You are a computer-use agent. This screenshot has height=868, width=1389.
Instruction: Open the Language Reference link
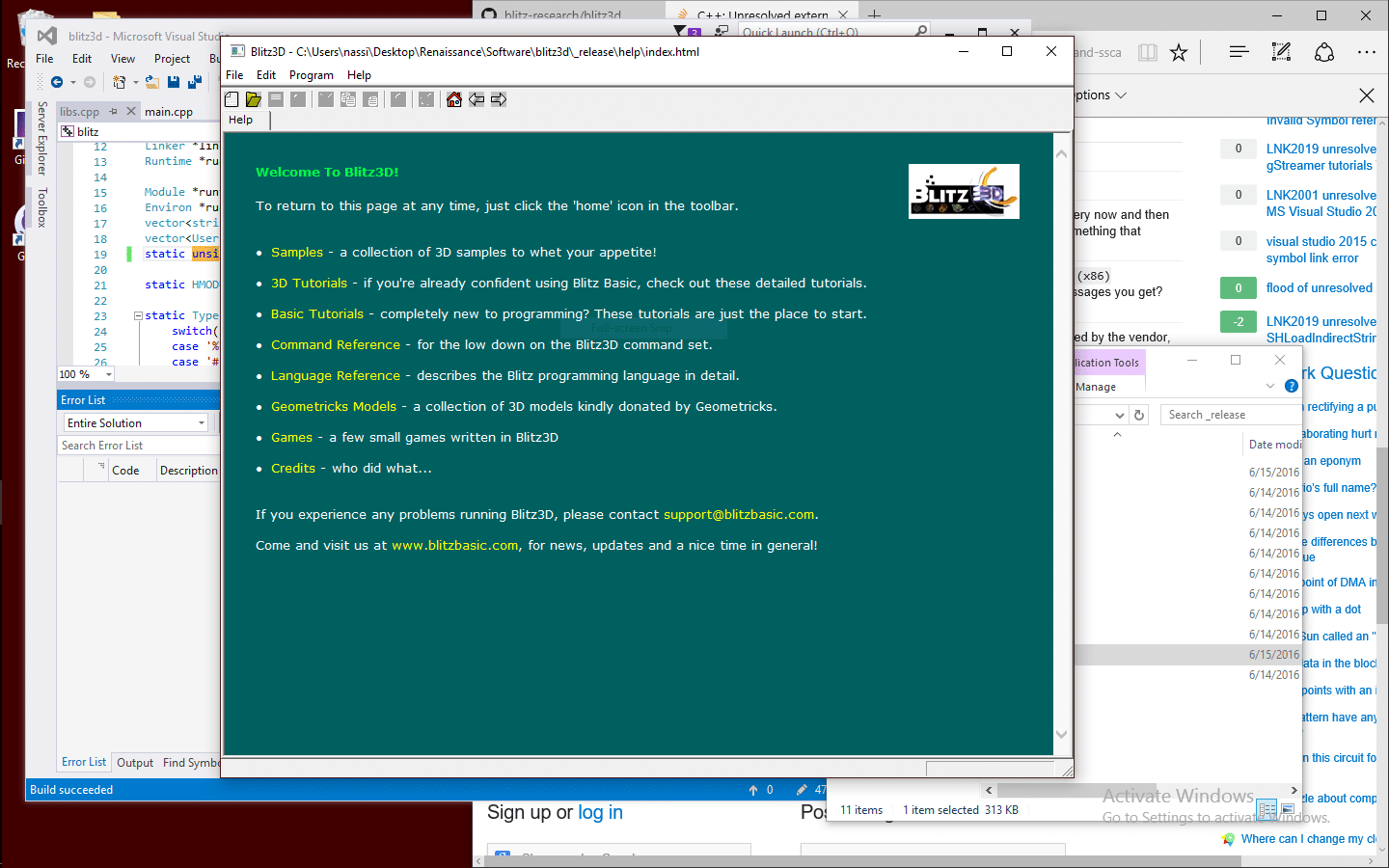tap(336, 376)
